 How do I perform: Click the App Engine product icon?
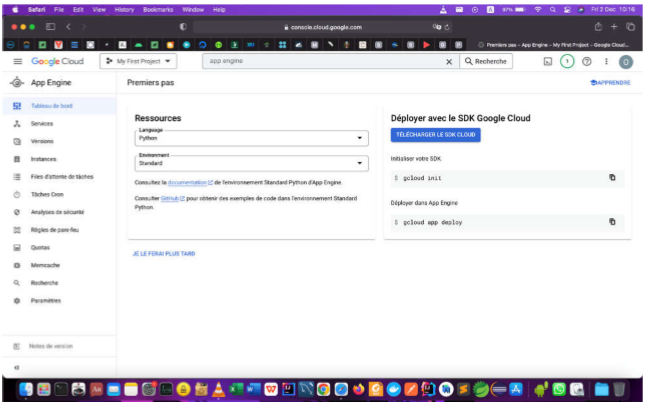pyautogui.click(x=17, y=83)
